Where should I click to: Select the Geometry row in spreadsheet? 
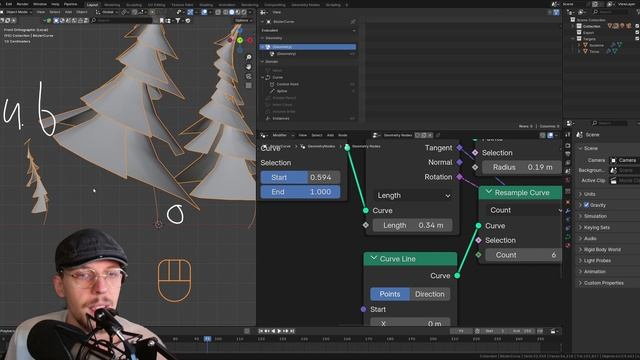click(x=308, y=47)
